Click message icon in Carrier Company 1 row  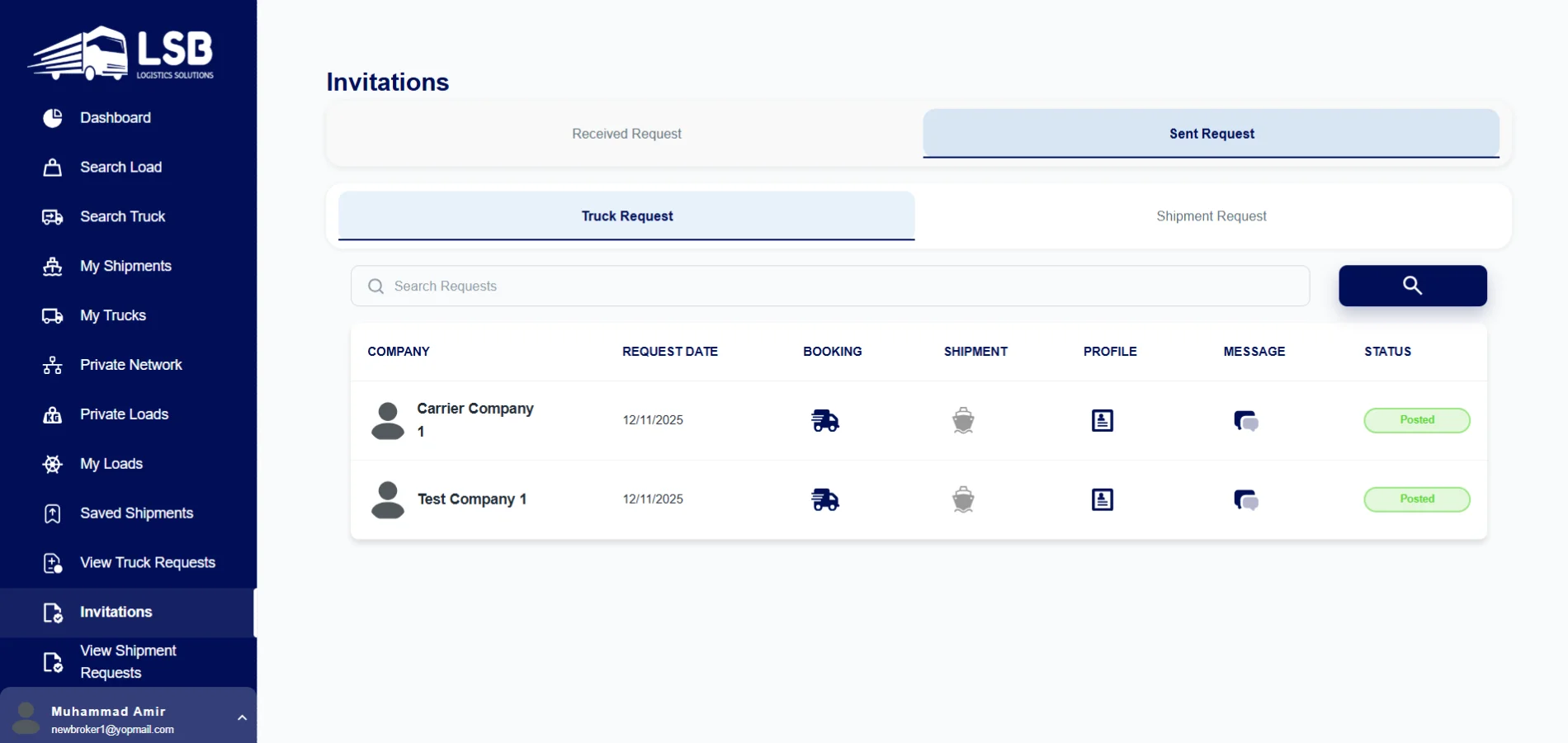point(1245,420)
